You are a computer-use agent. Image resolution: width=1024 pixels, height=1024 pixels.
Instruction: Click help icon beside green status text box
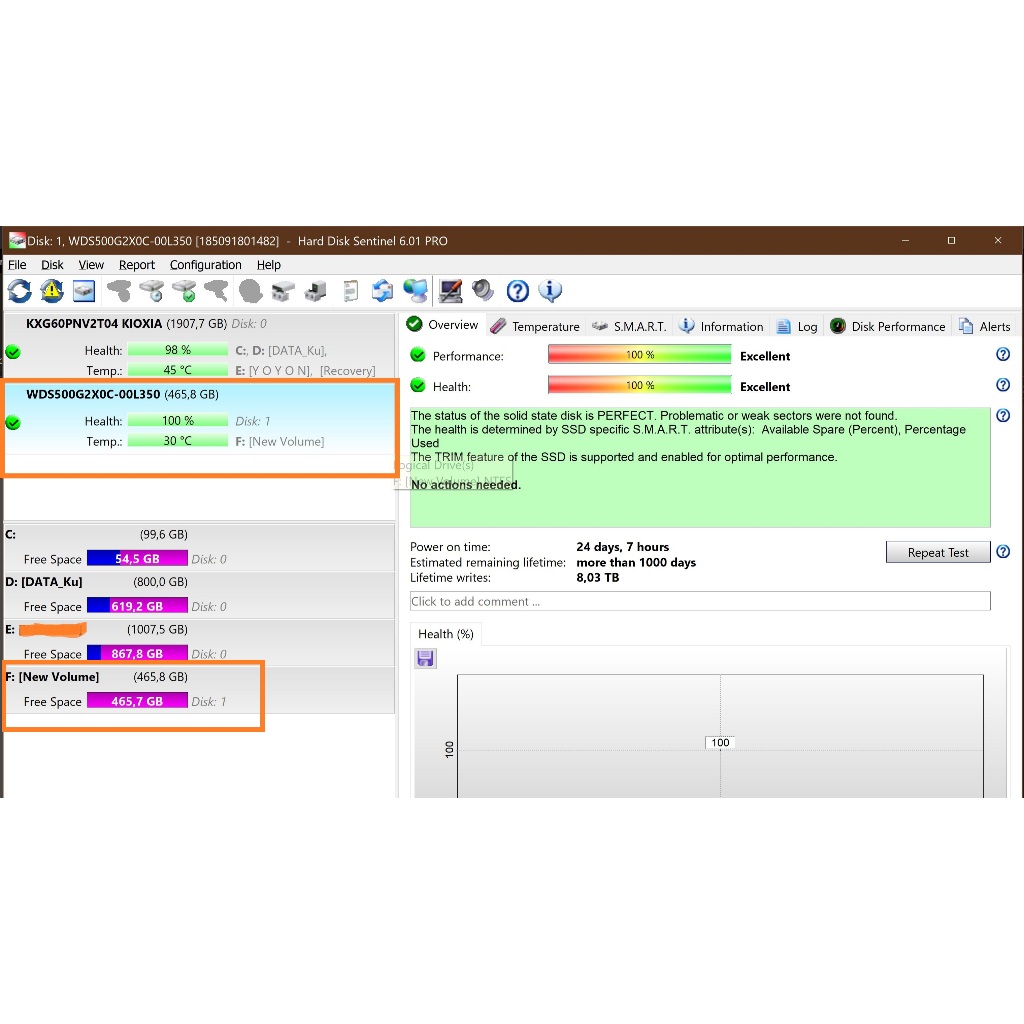(1003, 415)
